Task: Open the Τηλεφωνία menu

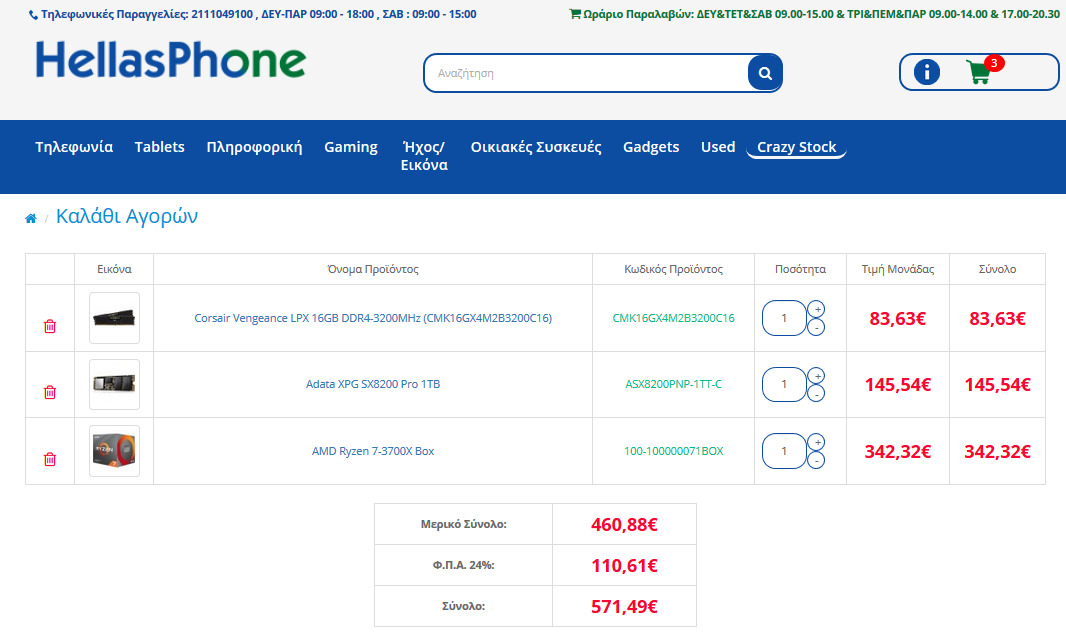Action: [74, 147]
